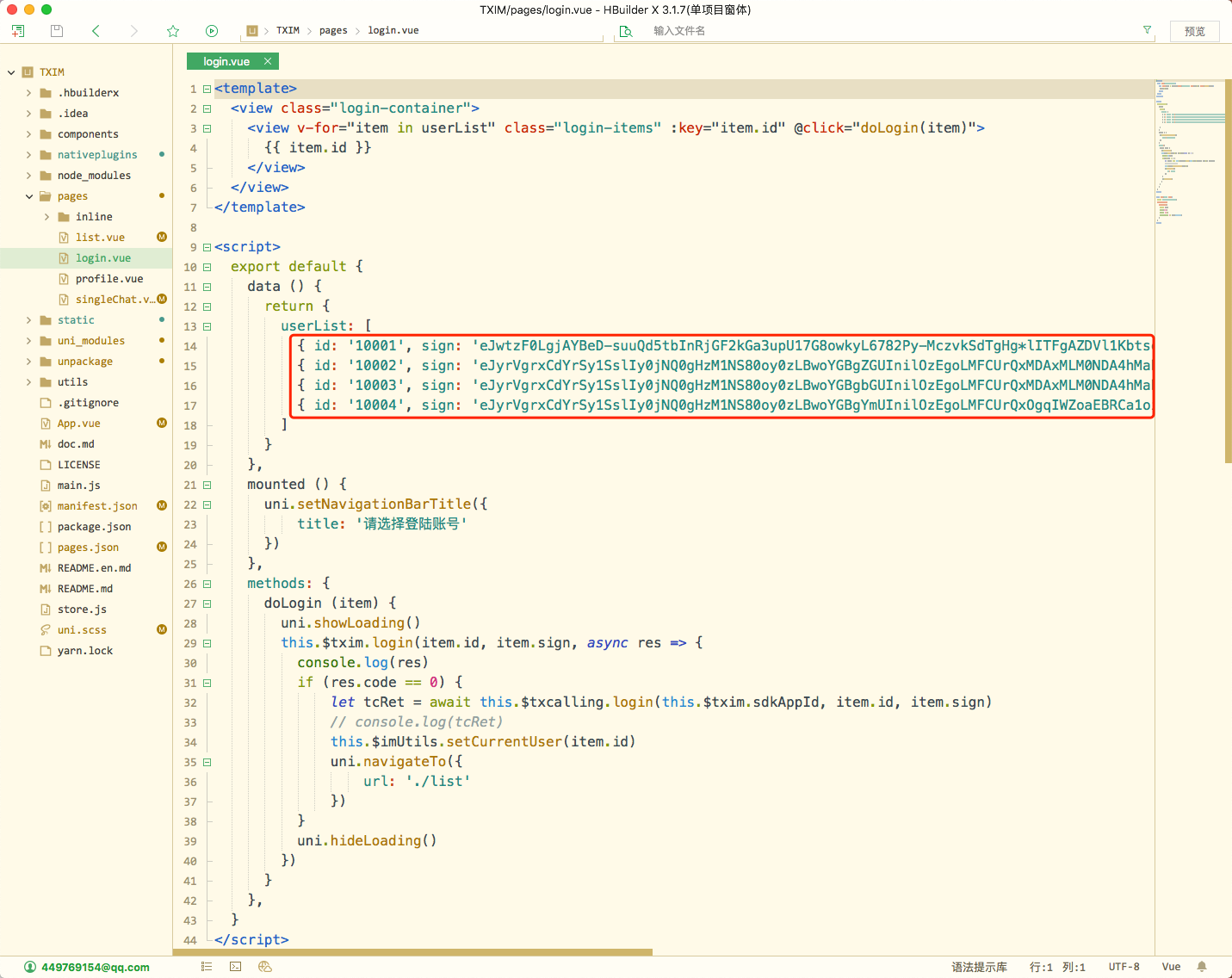Expand the nativeplugins folder
This screenshot has height=978, width=1232.
(x=29, y=155)
